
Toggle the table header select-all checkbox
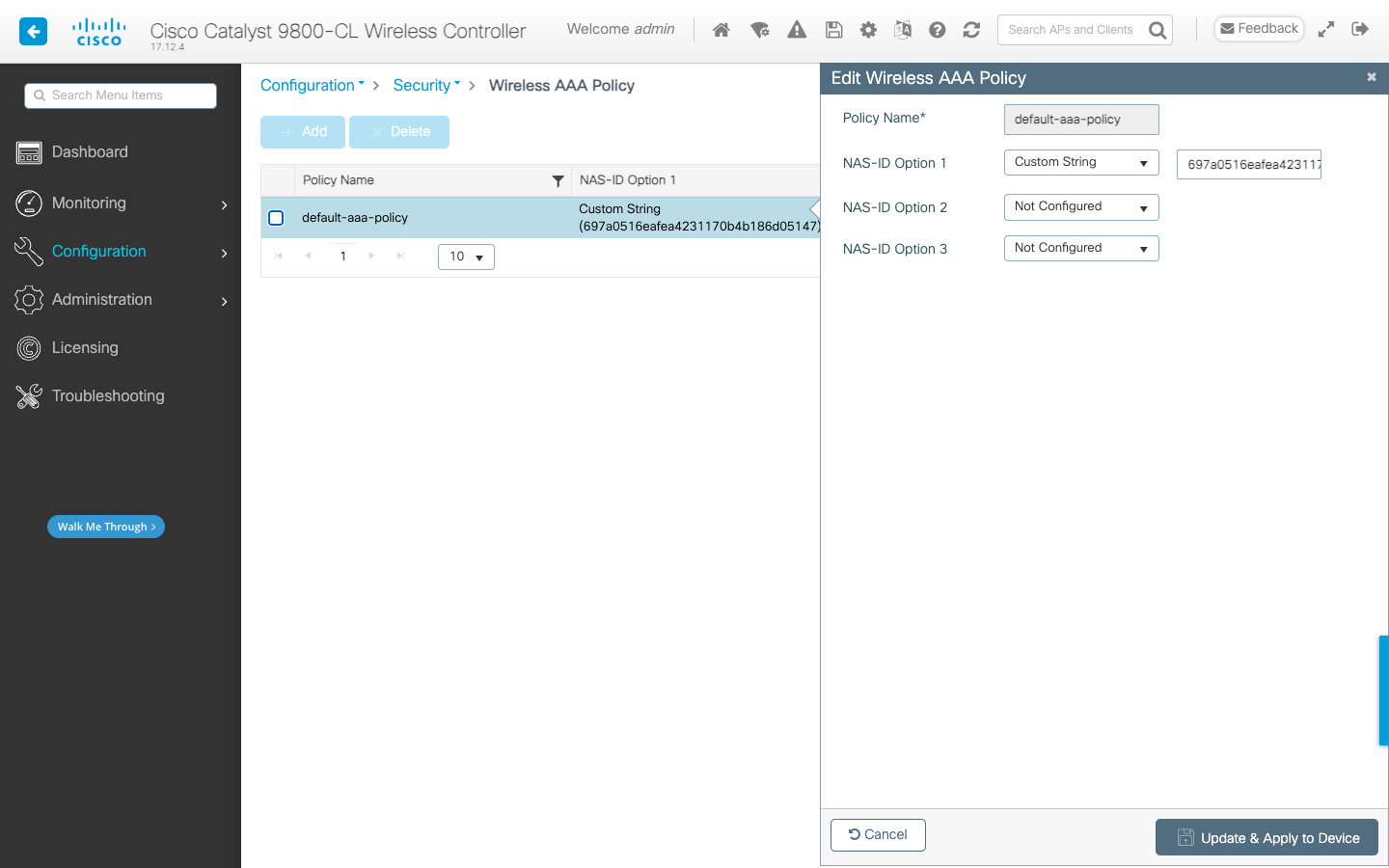pos(276,179)
